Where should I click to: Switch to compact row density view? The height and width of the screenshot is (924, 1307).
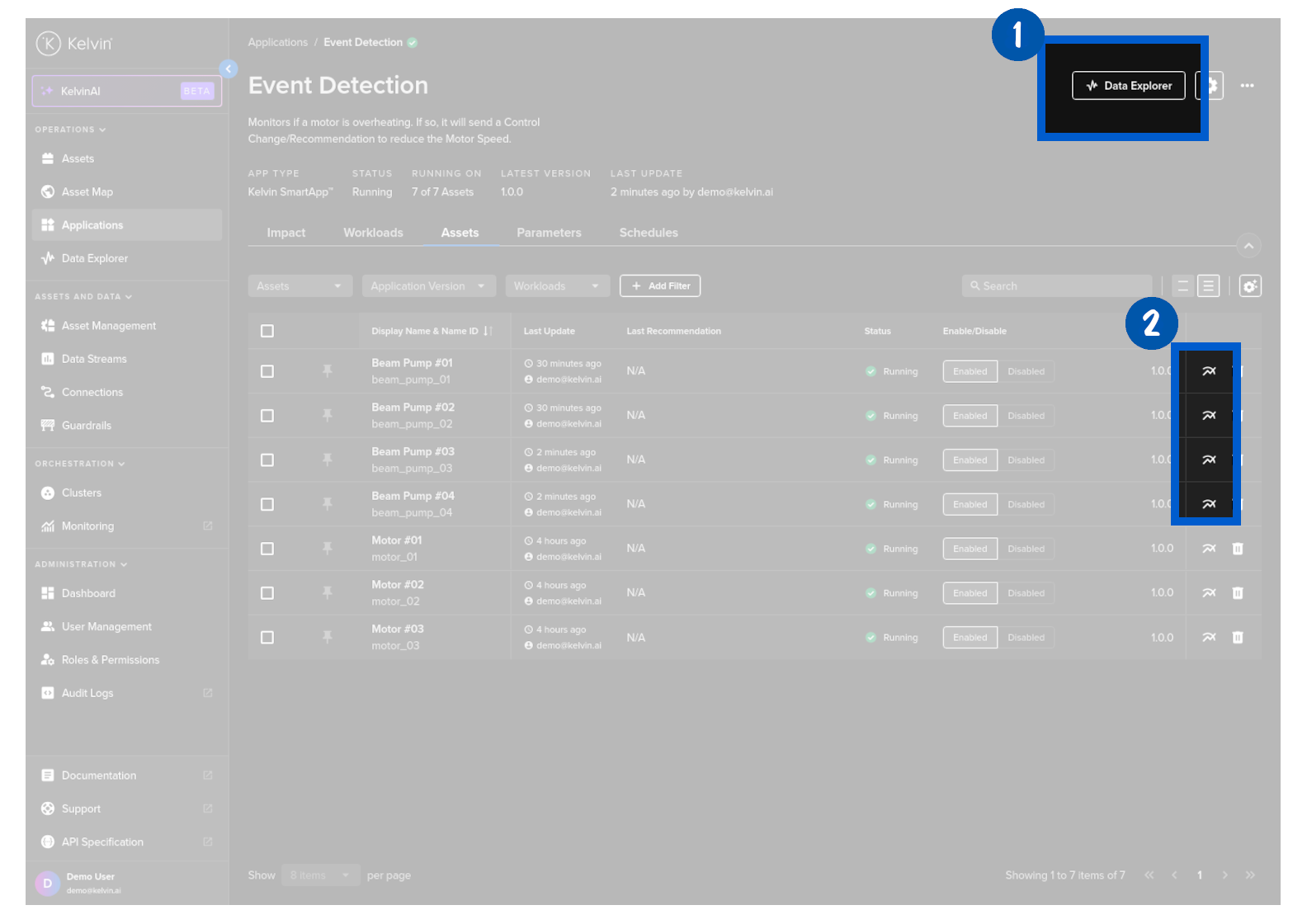pos(1182,286)
